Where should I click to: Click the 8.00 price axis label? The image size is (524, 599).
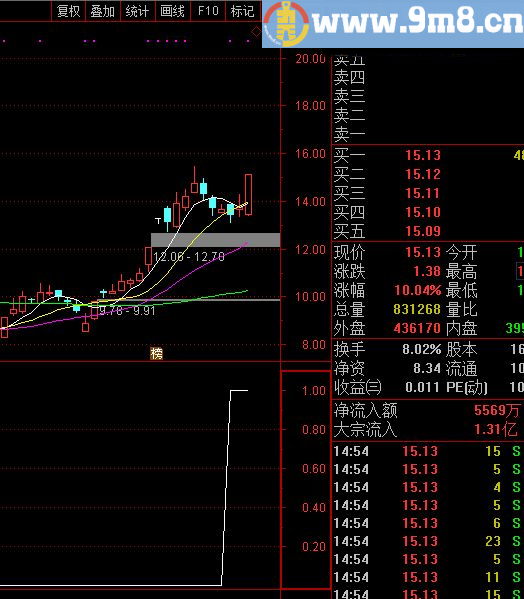coord(314,345)
